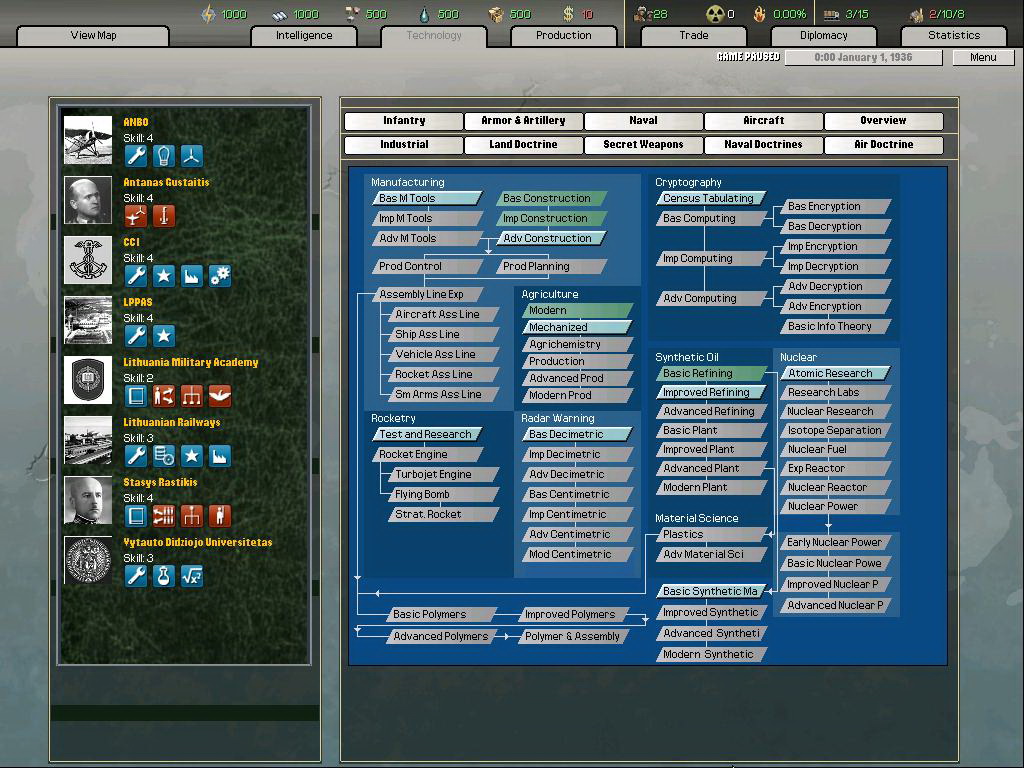
Task: Click the factory icon under Lithuanian Railways
Action: [220, 456]
